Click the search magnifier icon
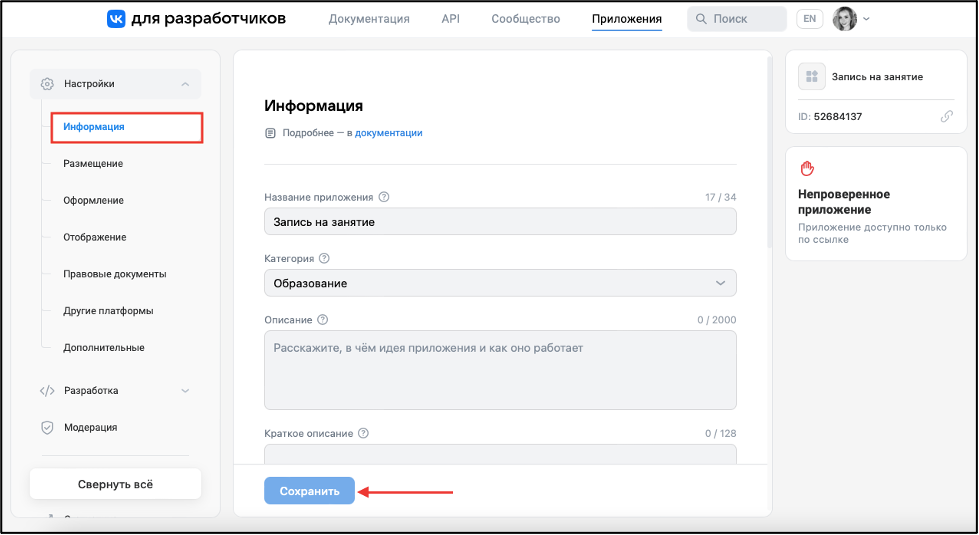Screen dimensions: 979x535 point(701,19)
